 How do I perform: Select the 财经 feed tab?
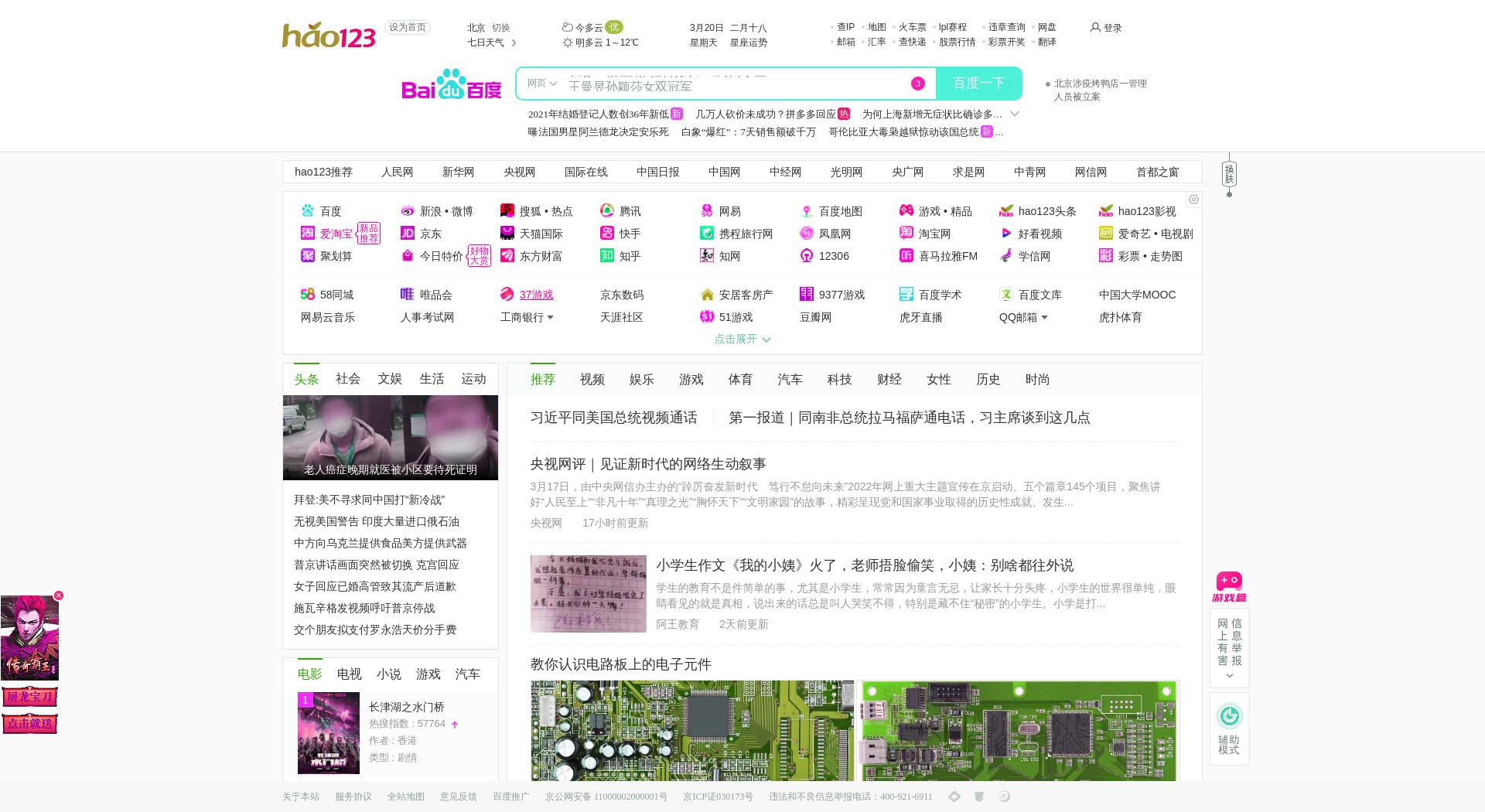point(889,380)
